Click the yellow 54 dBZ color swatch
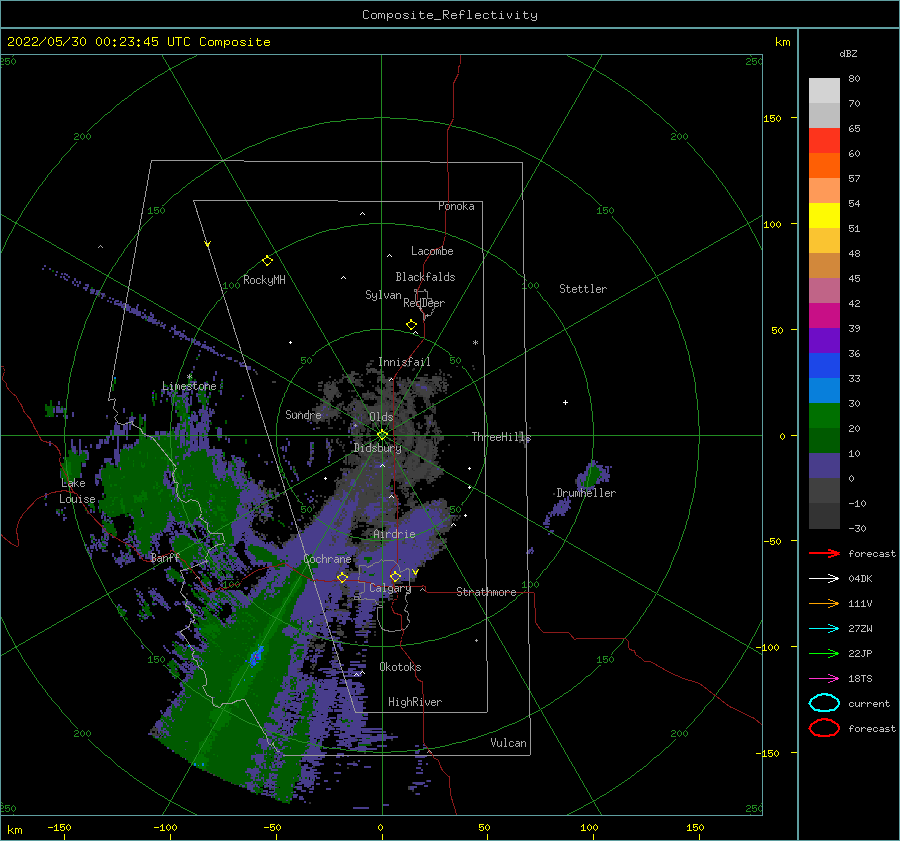The image size is (900, 841). tap(824, 215)
